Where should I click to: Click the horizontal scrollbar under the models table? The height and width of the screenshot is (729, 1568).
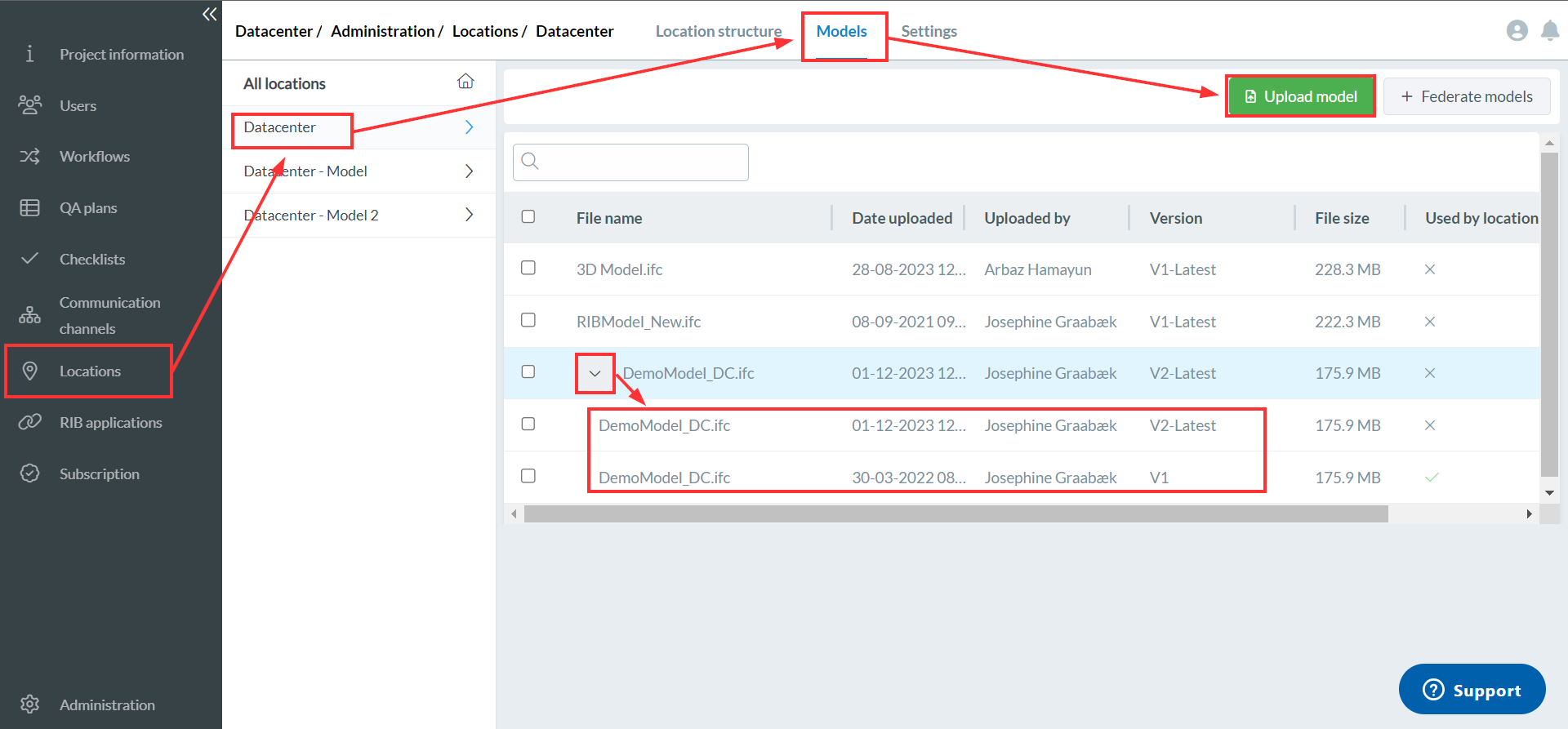[955, 513]
